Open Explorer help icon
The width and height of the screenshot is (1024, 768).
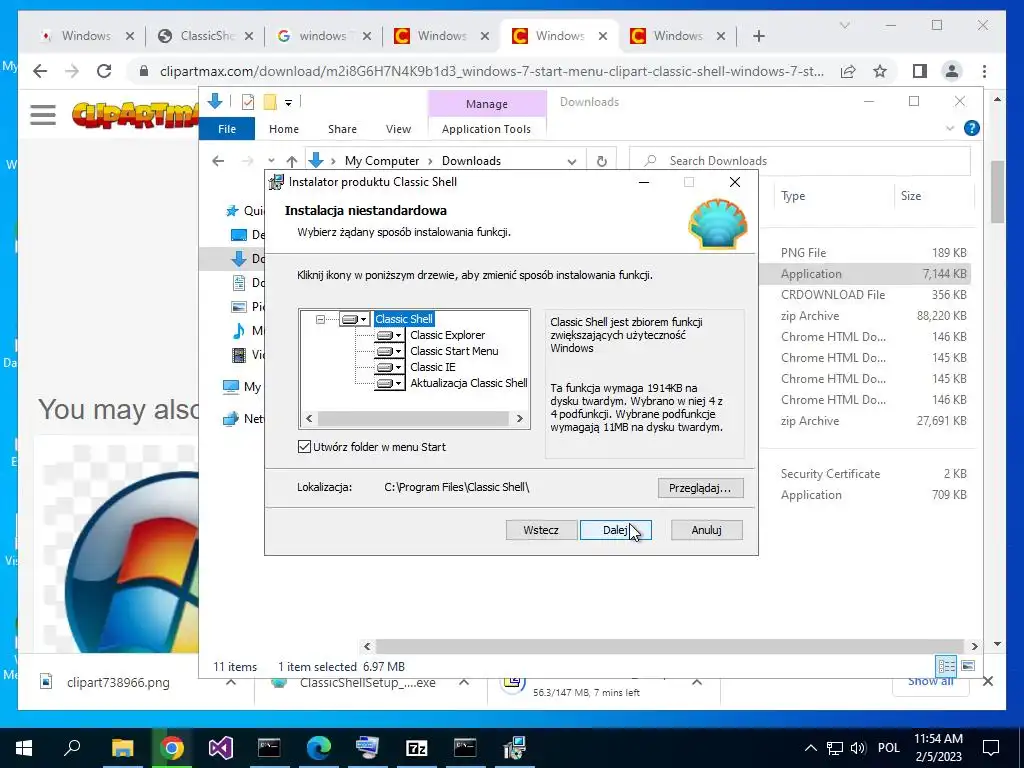(971, 129)
